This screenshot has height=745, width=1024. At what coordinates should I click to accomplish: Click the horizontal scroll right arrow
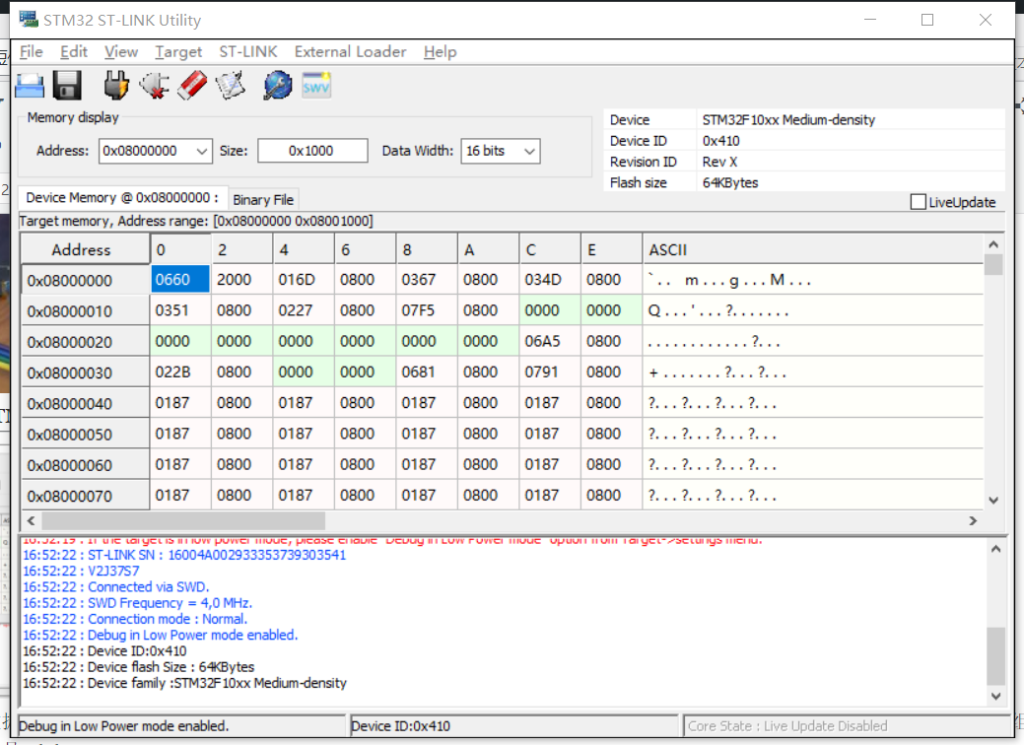point(973,520)
